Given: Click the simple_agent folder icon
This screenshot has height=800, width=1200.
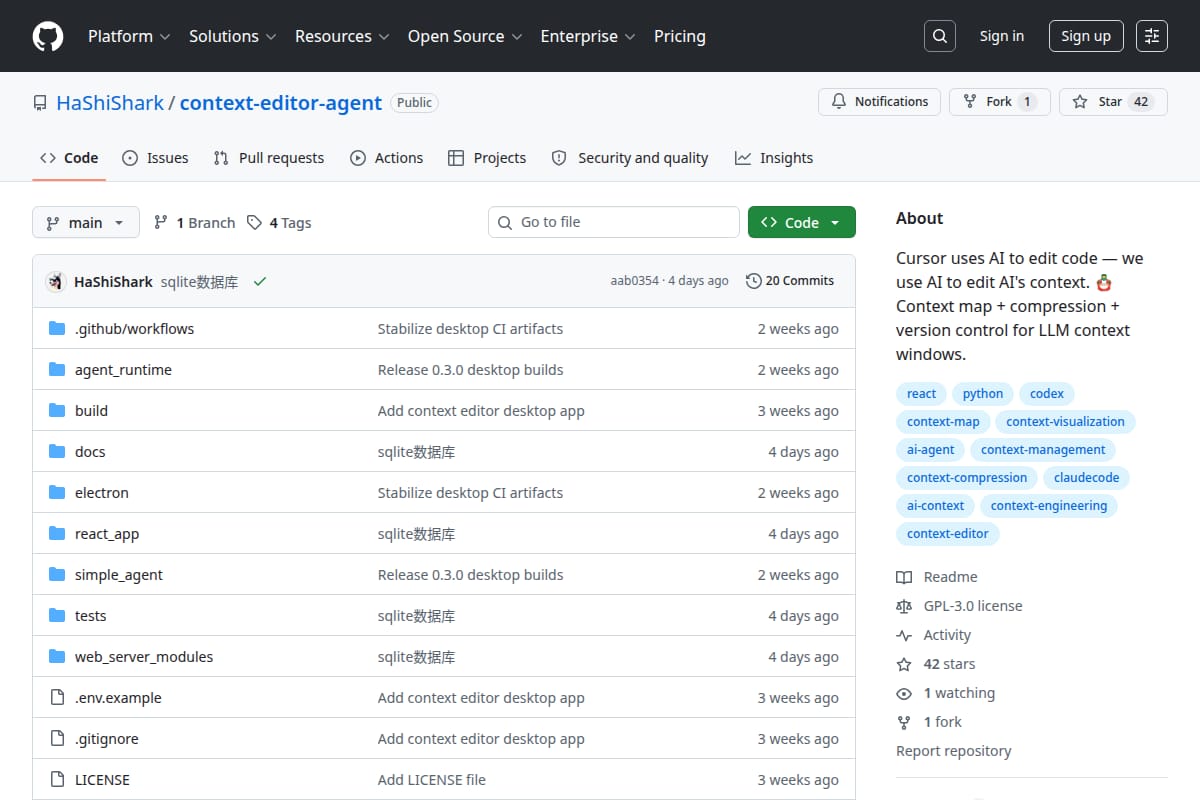Looking at the screenshot, I should pyautogui.click(x=57, y=575).
